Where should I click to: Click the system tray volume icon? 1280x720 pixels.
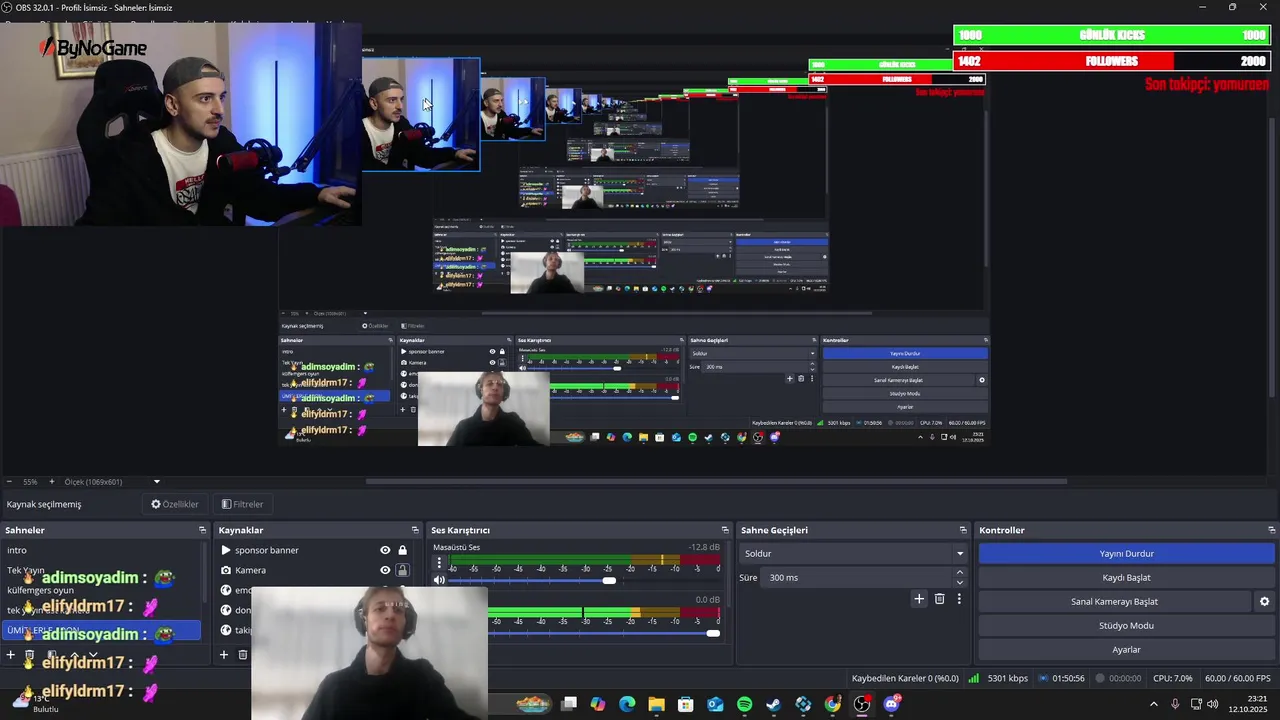coord(1213,704)
